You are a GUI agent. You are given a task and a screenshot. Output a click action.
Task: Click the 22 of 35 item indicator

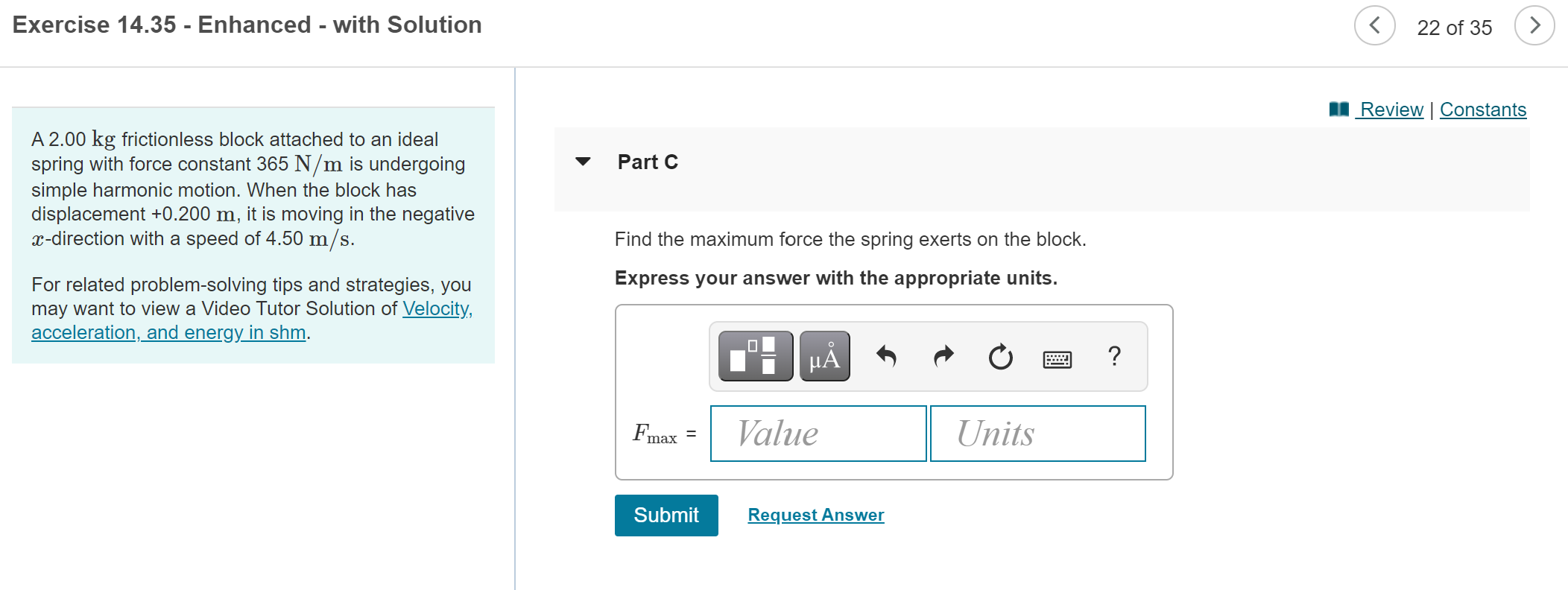1454,27
